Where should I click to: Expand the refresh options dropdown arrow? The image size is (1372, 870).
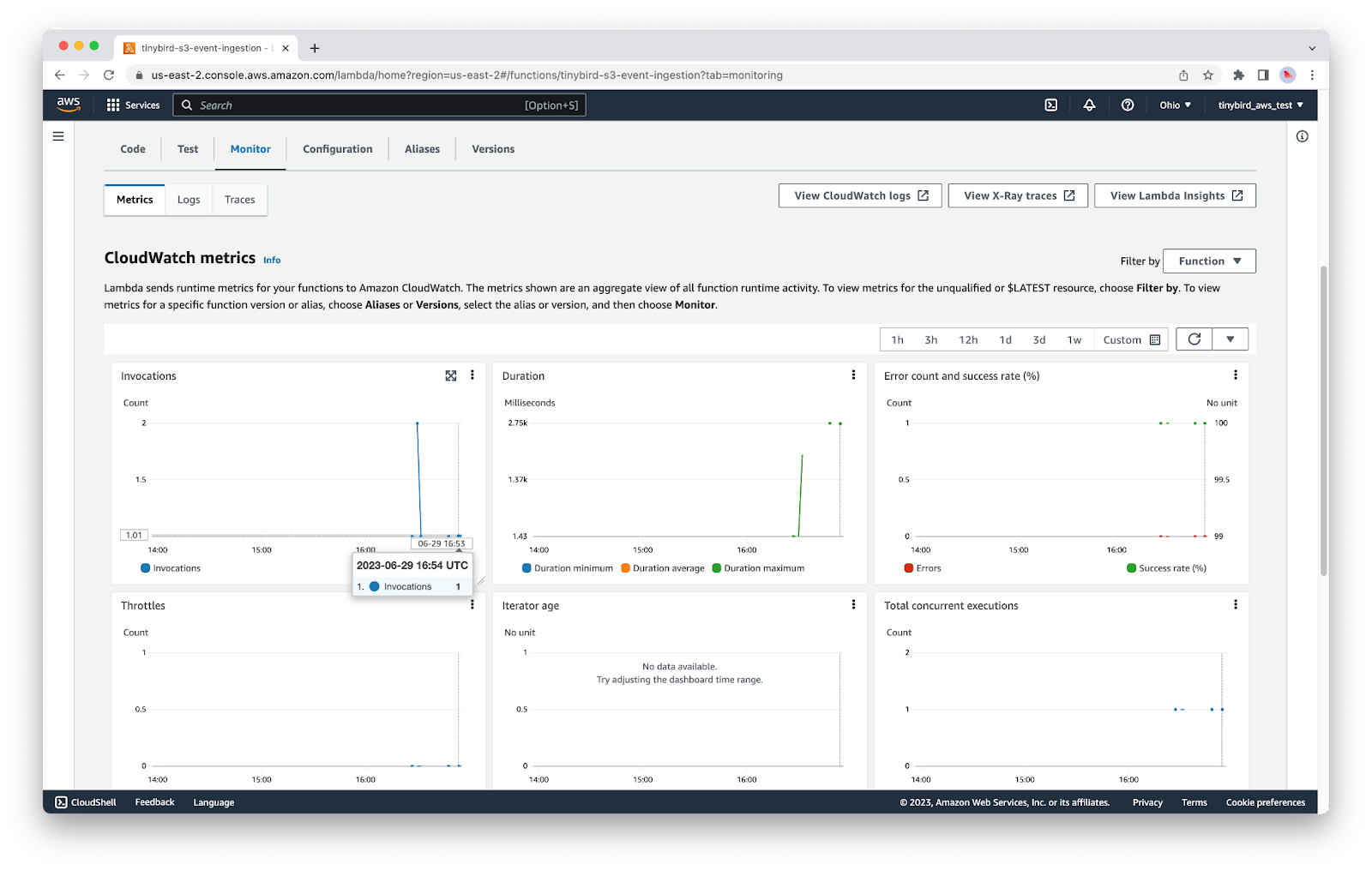[1231, 339]
